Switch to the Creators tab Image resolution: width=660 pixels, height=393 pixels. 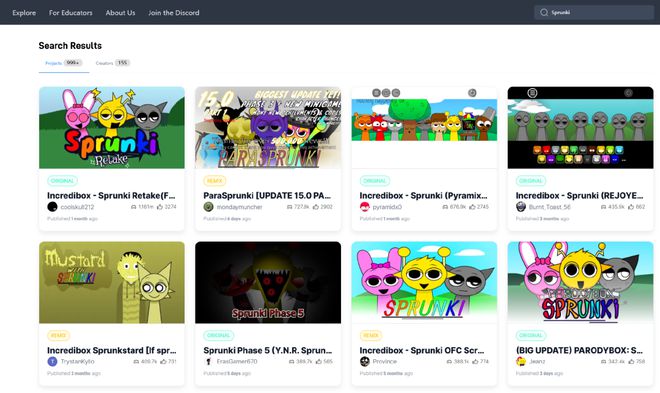pyautogui.click(x=112, y=63)
